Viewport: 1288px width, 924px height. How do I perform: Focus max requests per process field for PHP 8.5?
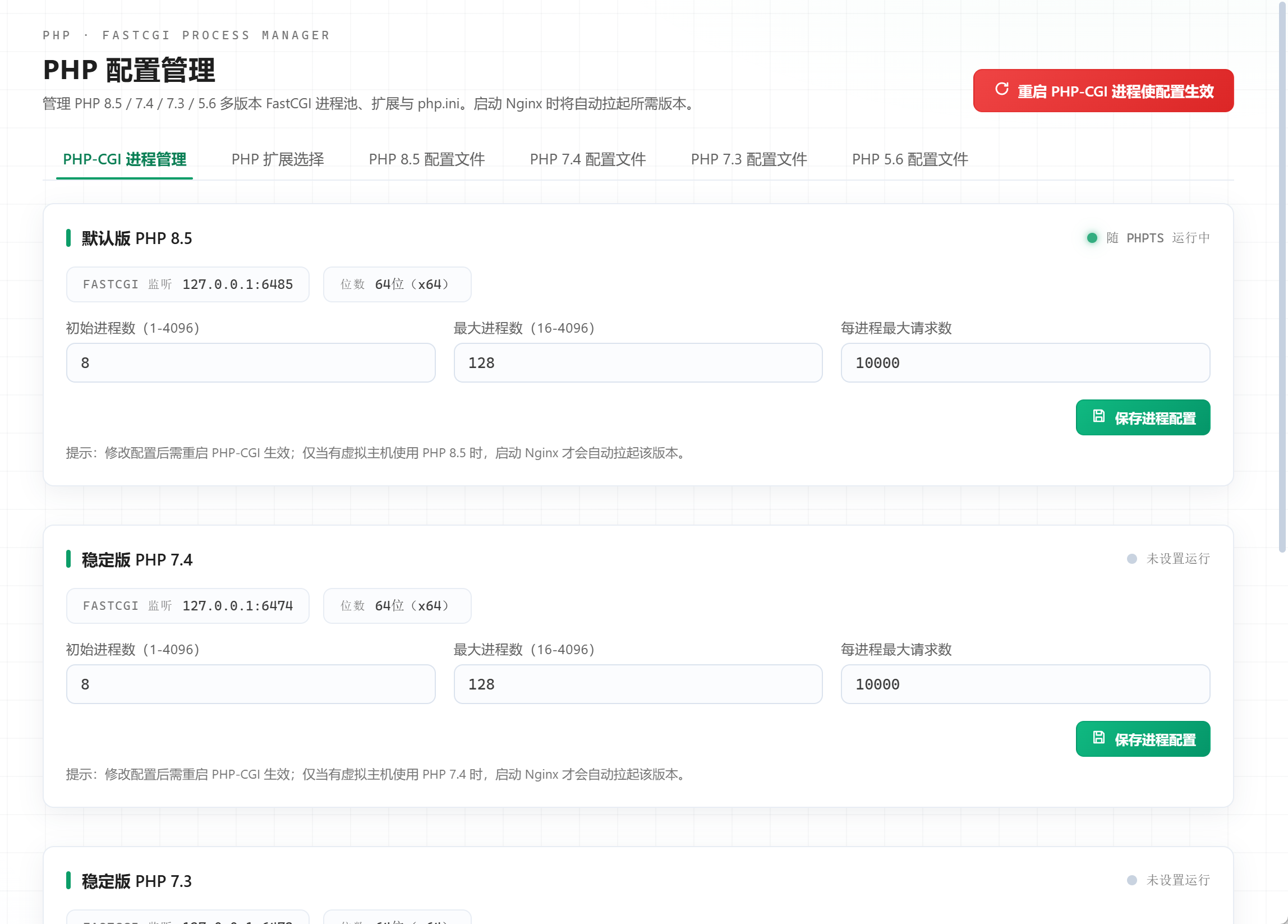pos(1025,363)
